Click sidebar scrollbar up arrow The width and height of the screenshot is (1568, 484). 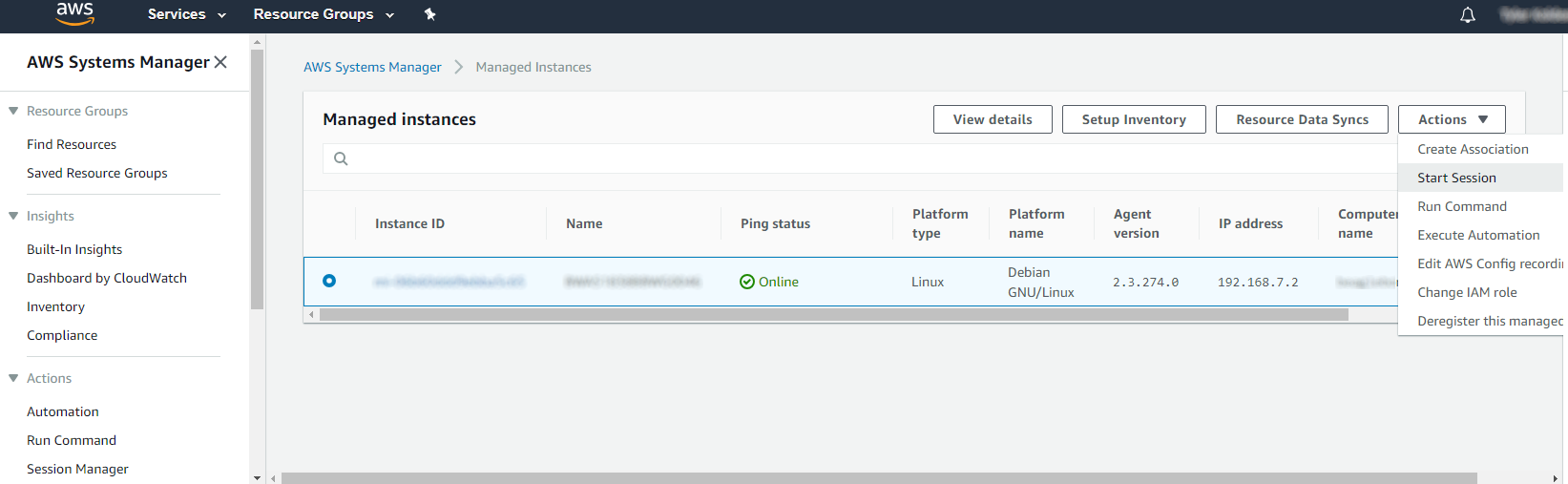(x=257, y=41)
